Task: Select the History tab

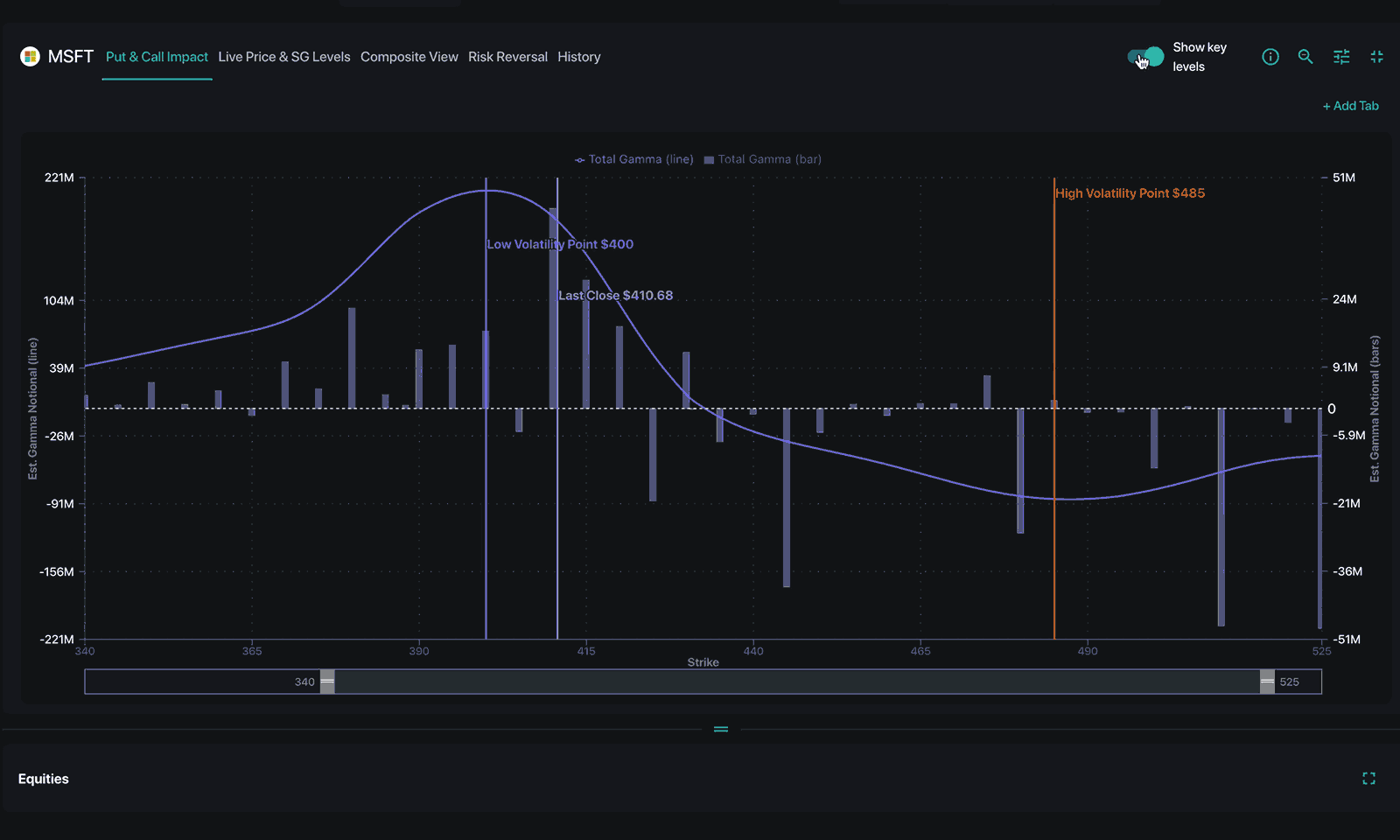Action: click(578, 56)
